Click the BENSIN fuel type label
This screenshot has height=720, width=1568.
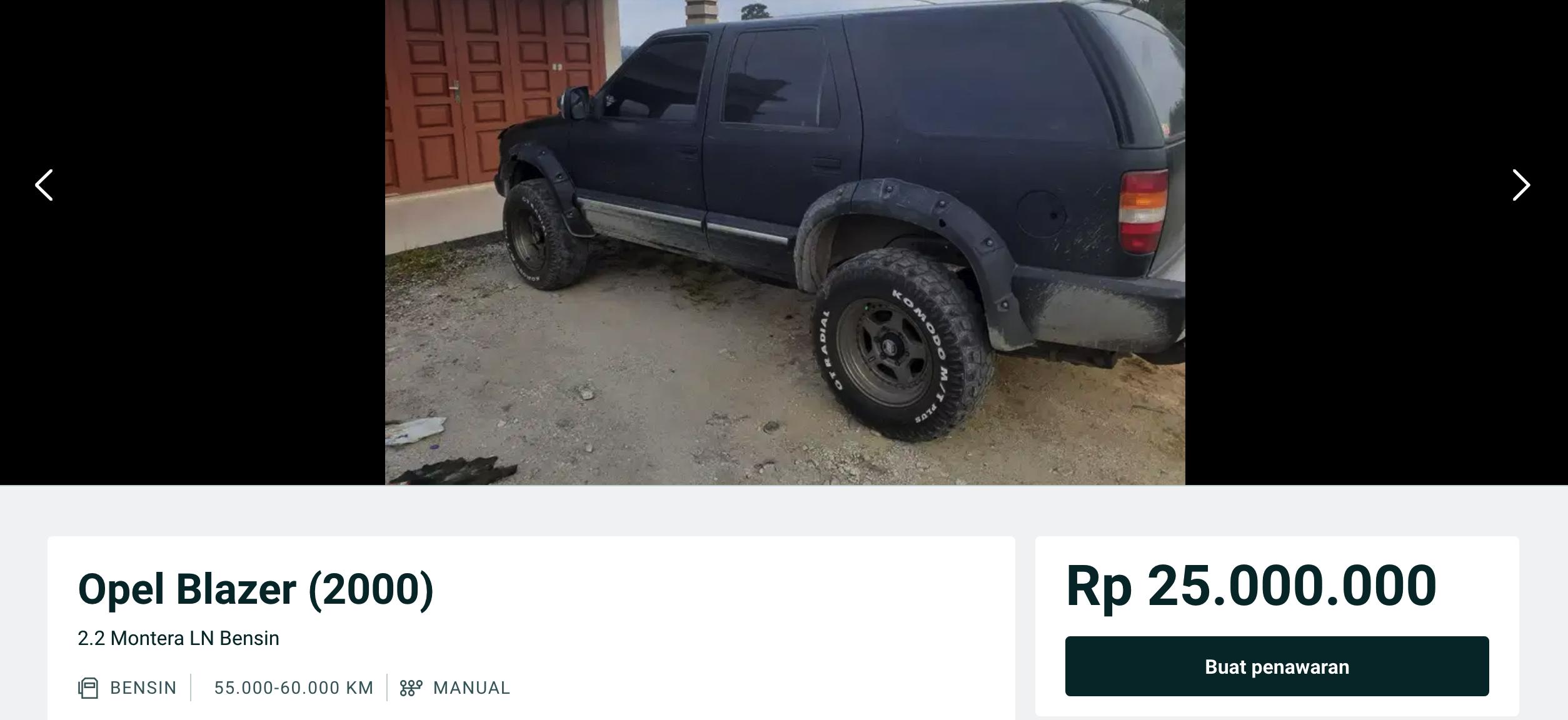tap(143, 687)
